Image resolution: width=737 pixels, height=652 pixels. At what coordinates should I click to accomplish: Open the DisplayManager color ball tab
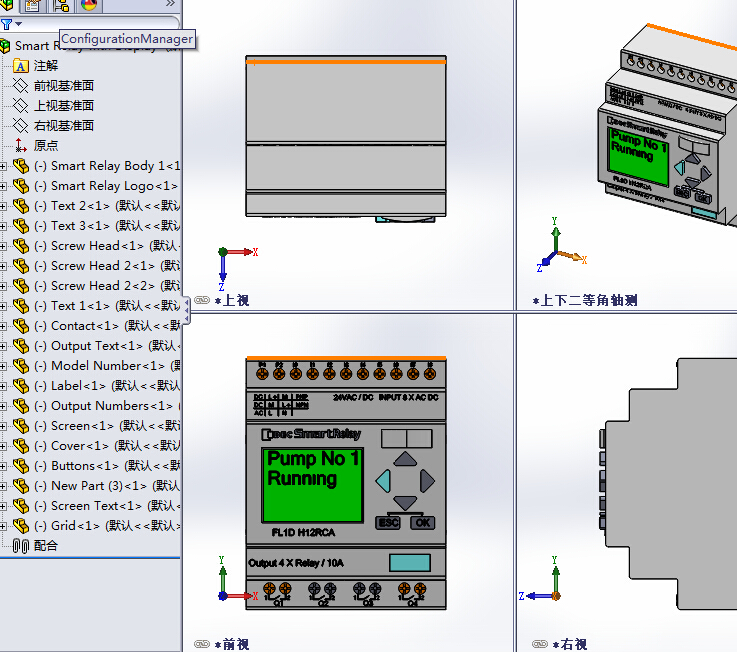[x=89, y=6]
